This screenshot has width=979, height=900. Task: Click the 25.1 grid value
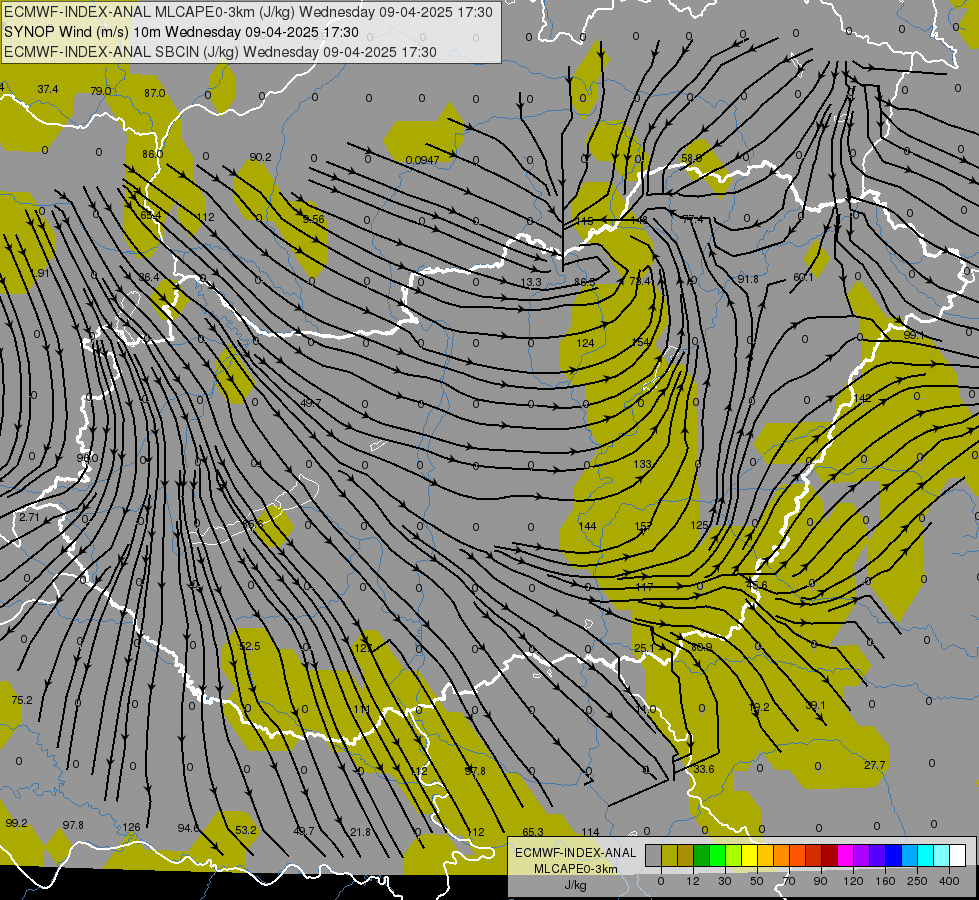[644, 648]
